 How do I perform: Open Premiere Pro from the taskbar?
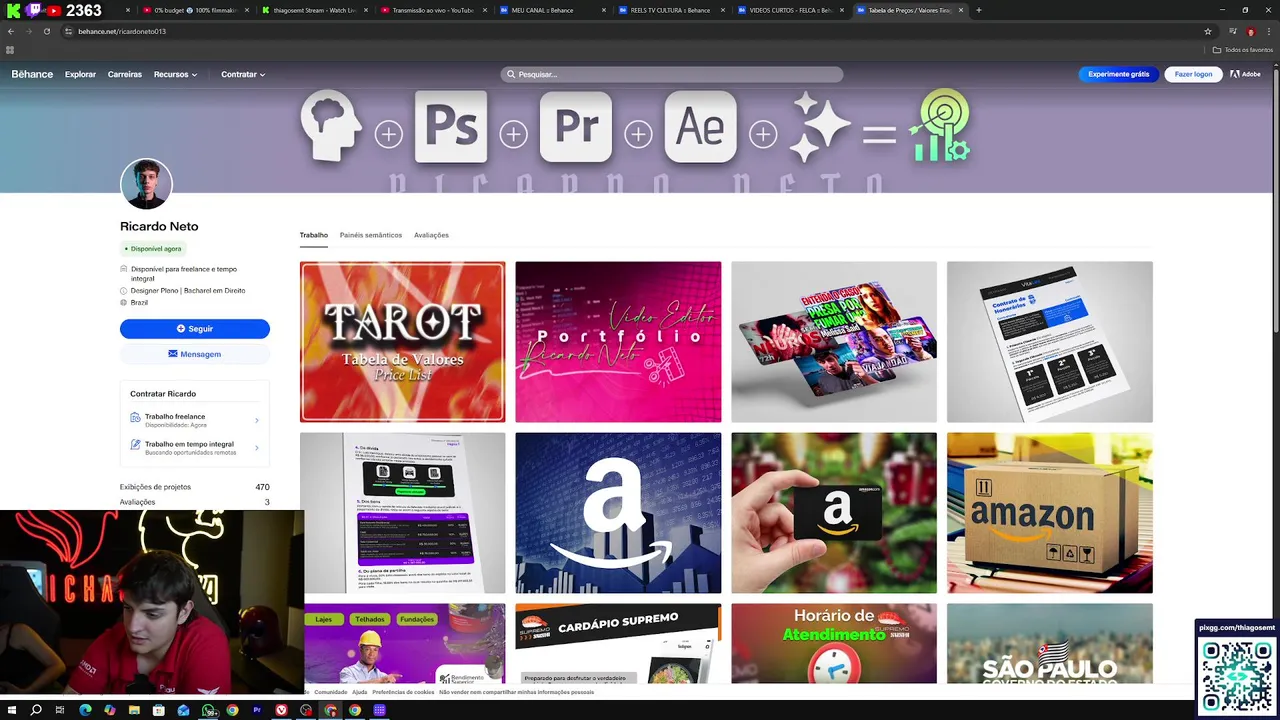tap(257, 710)
